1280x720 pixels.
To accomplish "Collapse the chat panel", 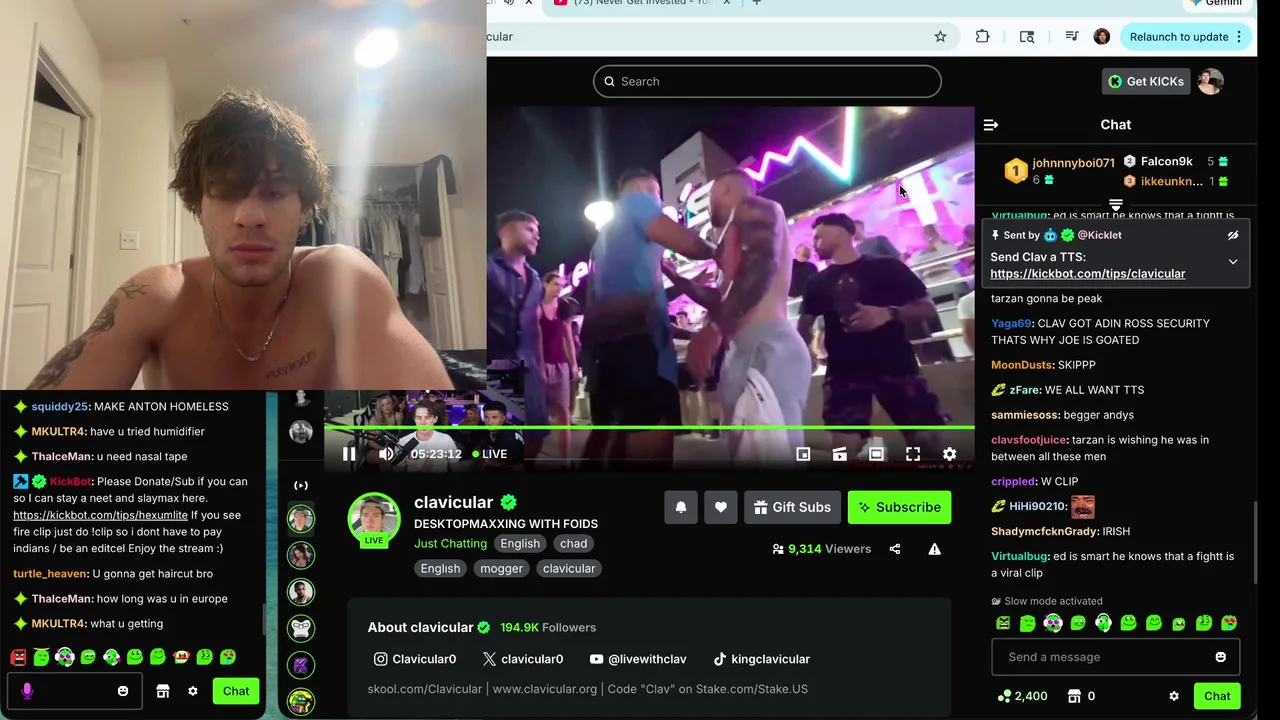I will tap(991, 125).
